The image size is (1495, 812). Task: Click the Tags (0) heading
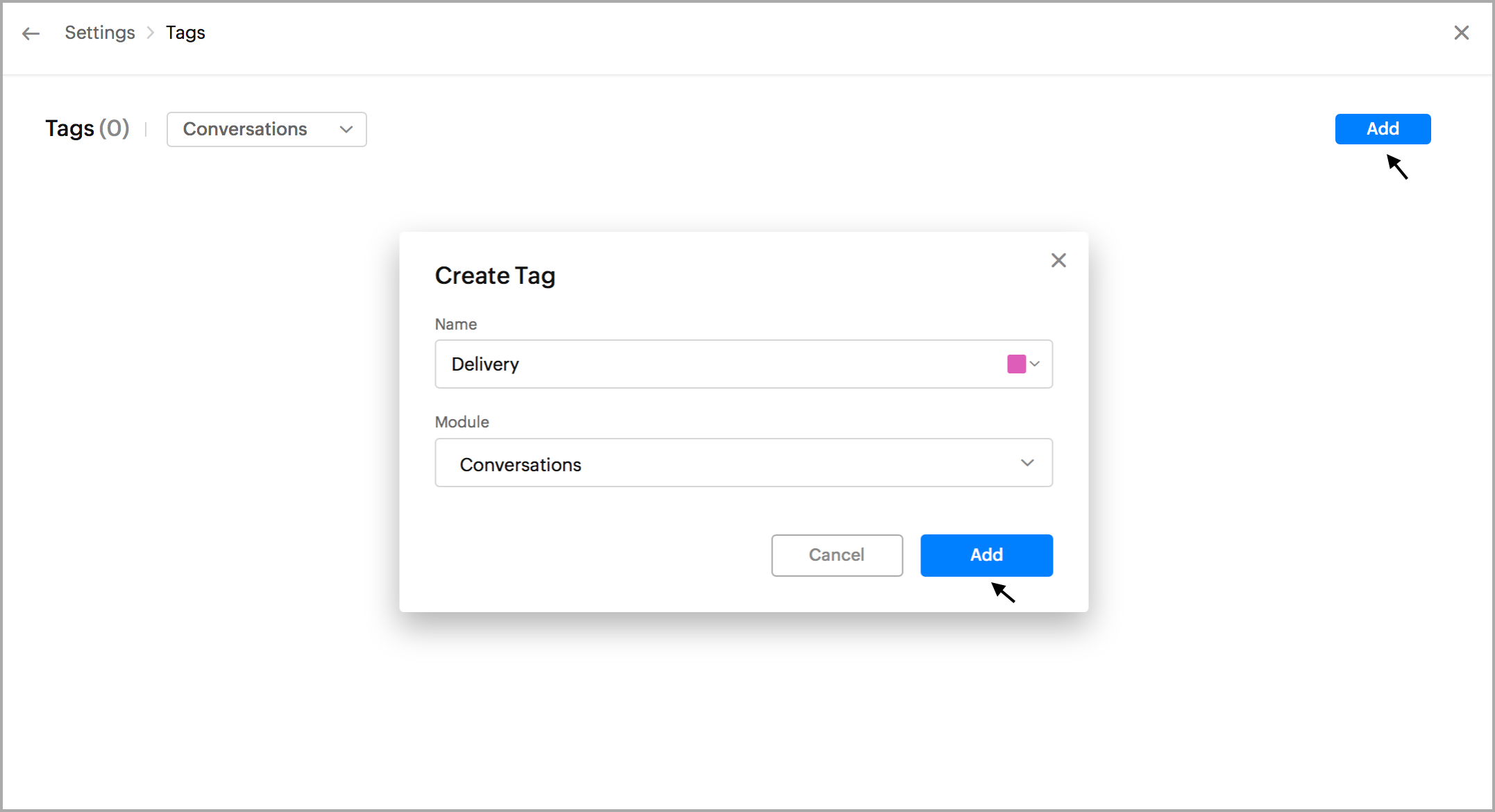point(87,128)
